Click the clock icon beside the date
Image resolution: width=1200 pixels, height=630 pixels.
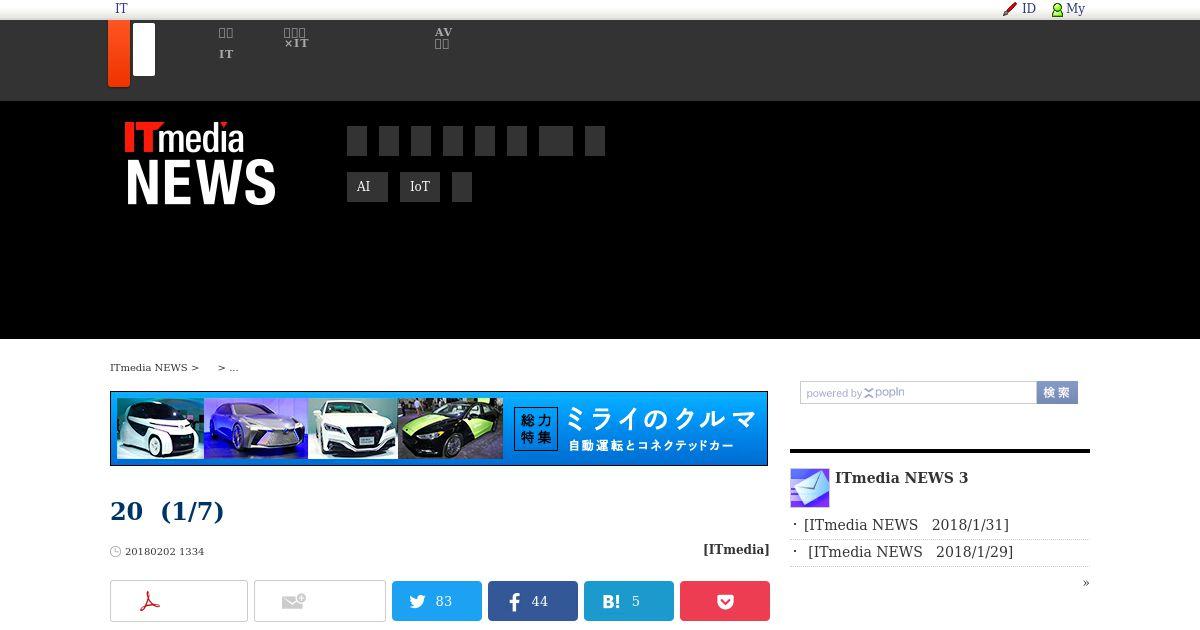(115, 552)
